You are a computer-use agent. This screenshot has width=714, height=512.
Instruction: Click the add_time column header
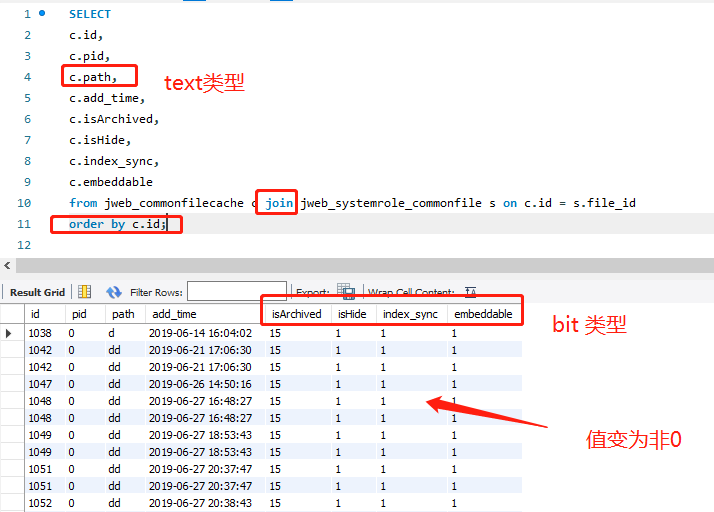click(x=173, y=314)
